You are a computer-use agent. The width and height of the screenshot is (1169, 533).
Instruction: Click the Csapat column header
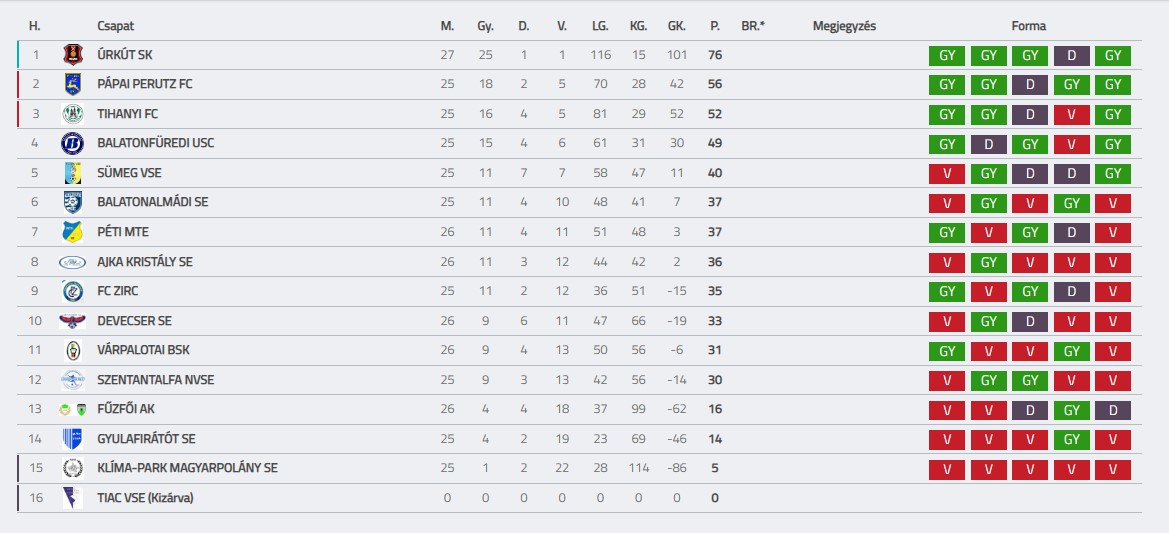(x=116, y=26)
